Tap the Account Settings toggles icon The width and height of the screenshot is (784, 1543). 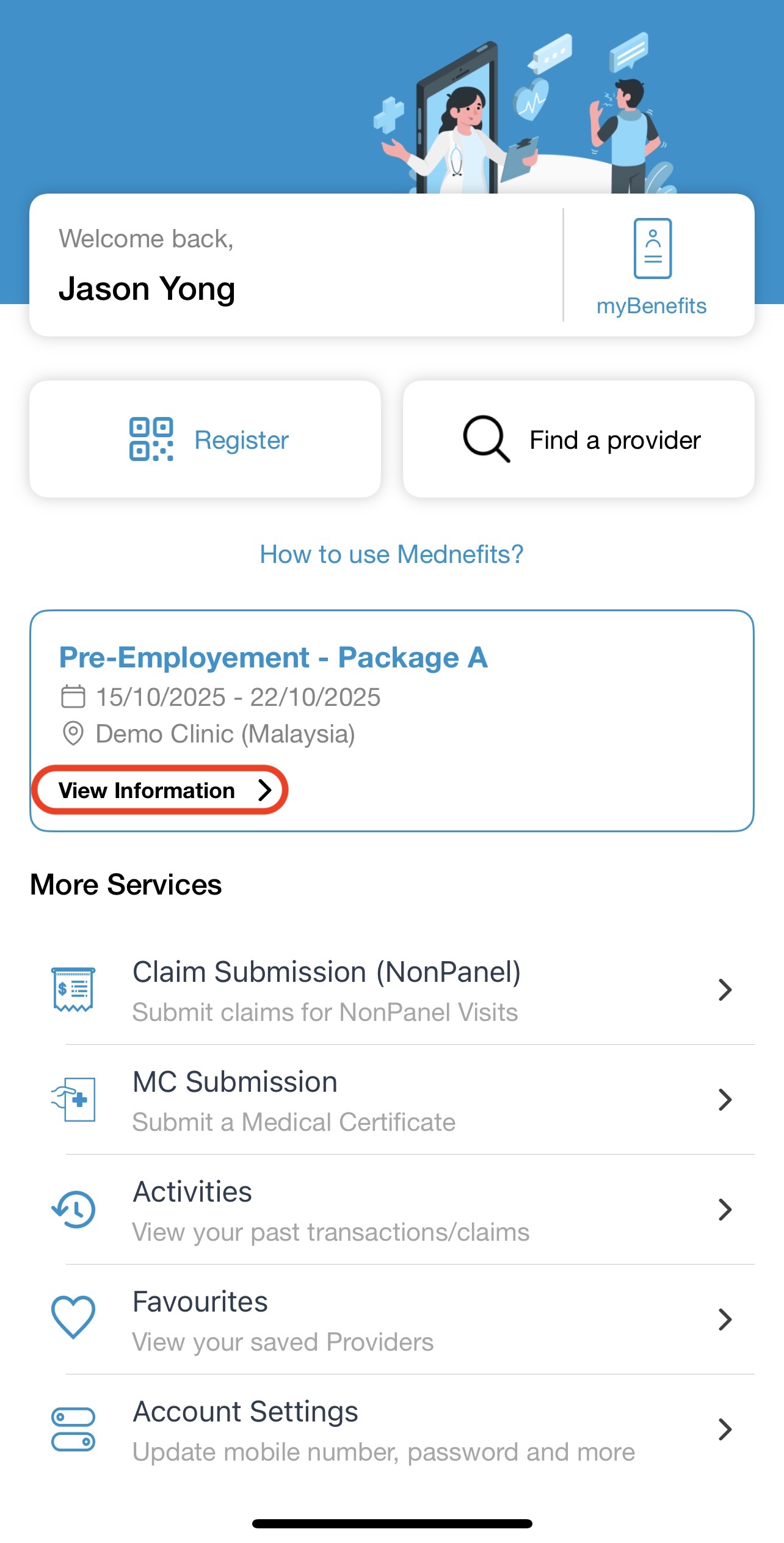[x=73, y=1429]
